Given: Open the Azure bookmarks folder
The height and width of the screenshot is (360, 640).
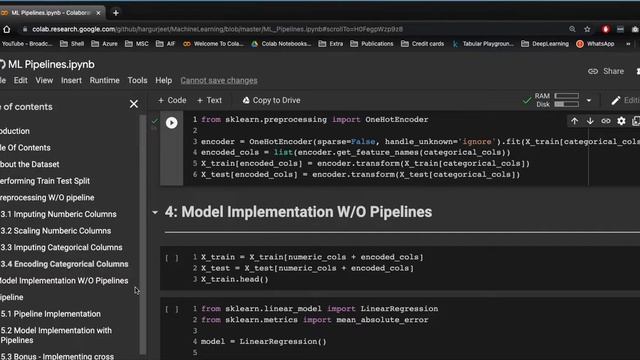Looking at the screenshot, I should pos(104,44).
